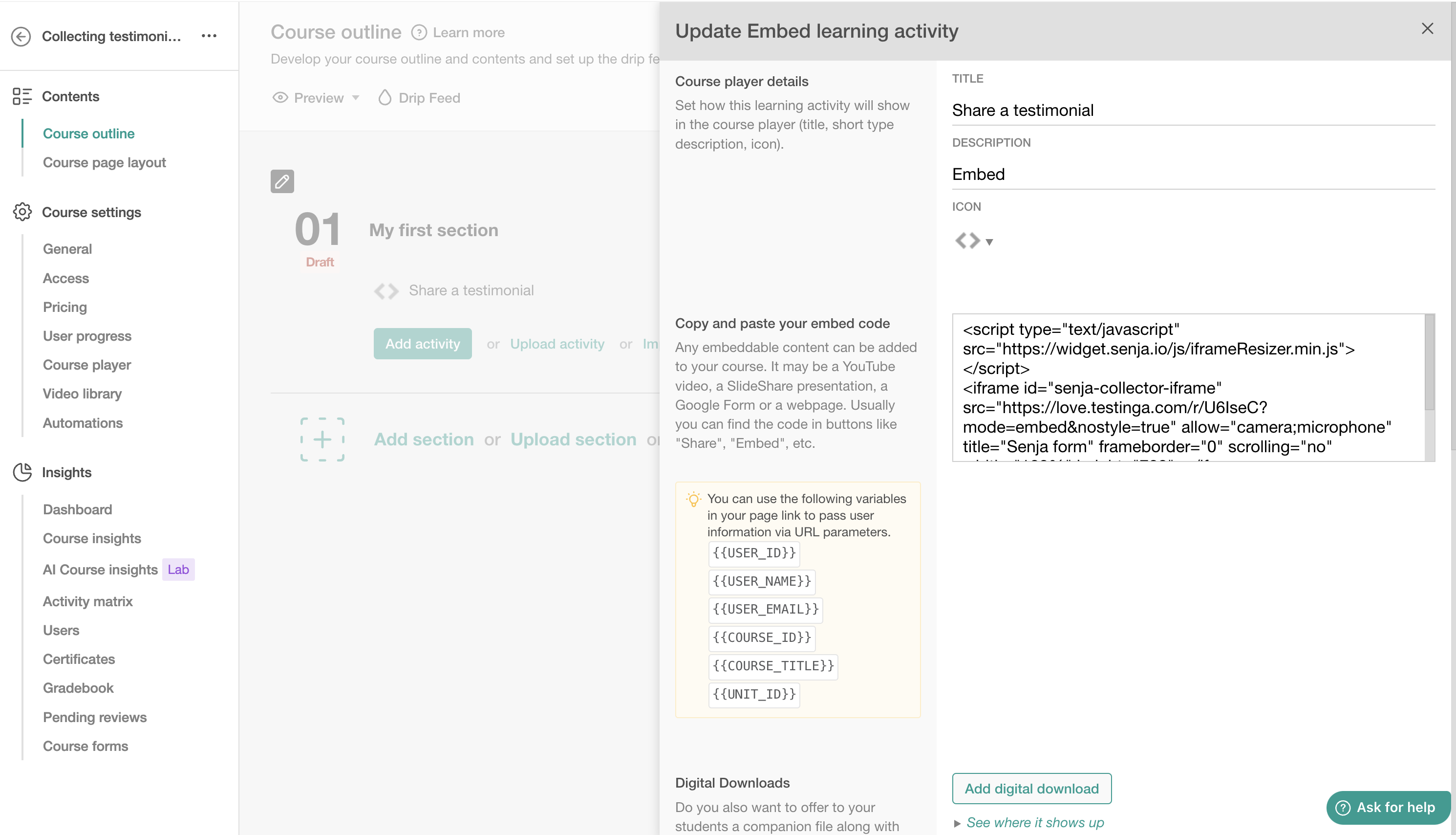The height and width of the screenshot is (835, 1456).
Task: Click the Drip Feed droplet icon
Action: coord(385,97)
